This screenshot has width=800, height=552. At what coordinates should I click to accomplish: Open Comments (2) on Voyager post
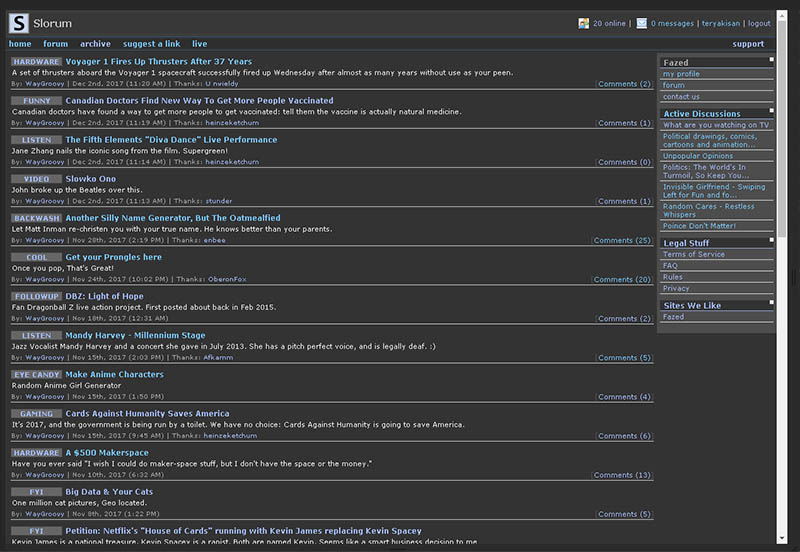coord(624,84)
